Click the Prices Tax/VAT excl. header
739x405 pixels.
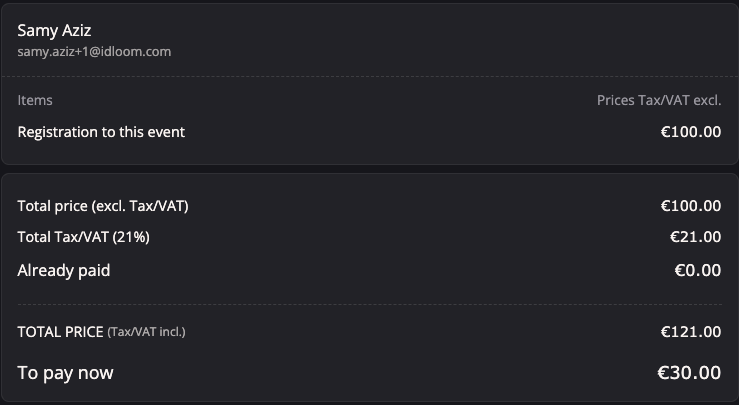[x=658, y=100]
